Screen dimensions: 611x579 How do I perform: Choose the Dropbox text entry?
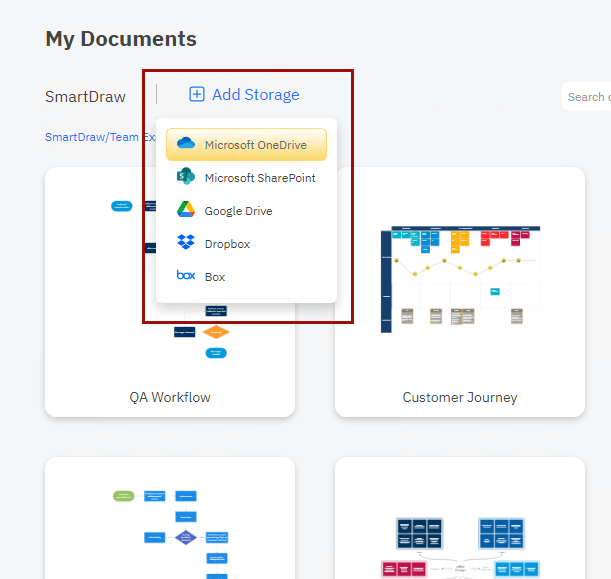click(227, 244)
